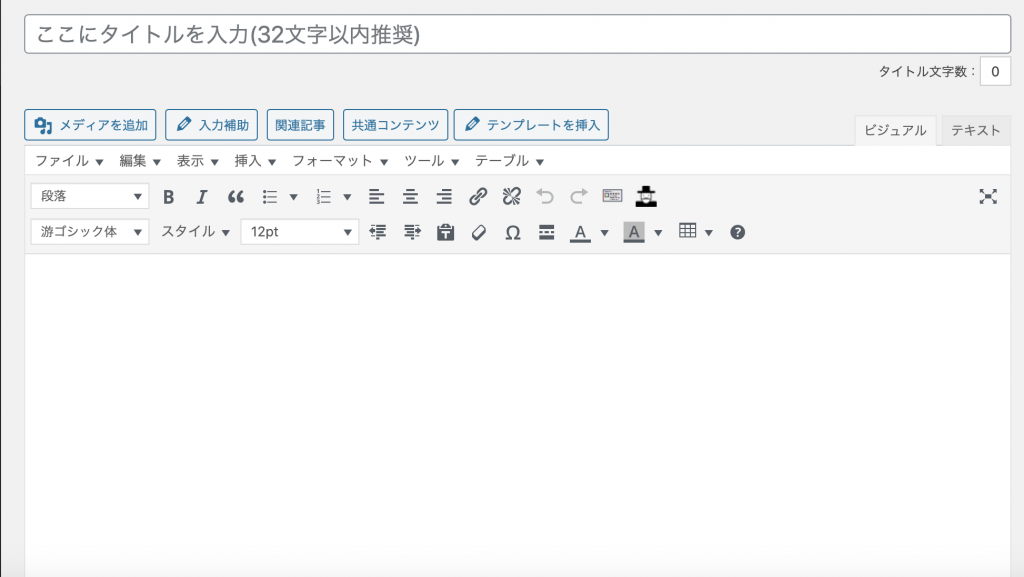Toggle the toolbar keyboard icon
This screenshot has height=577, width=1024.
click(x=613, y=196)
